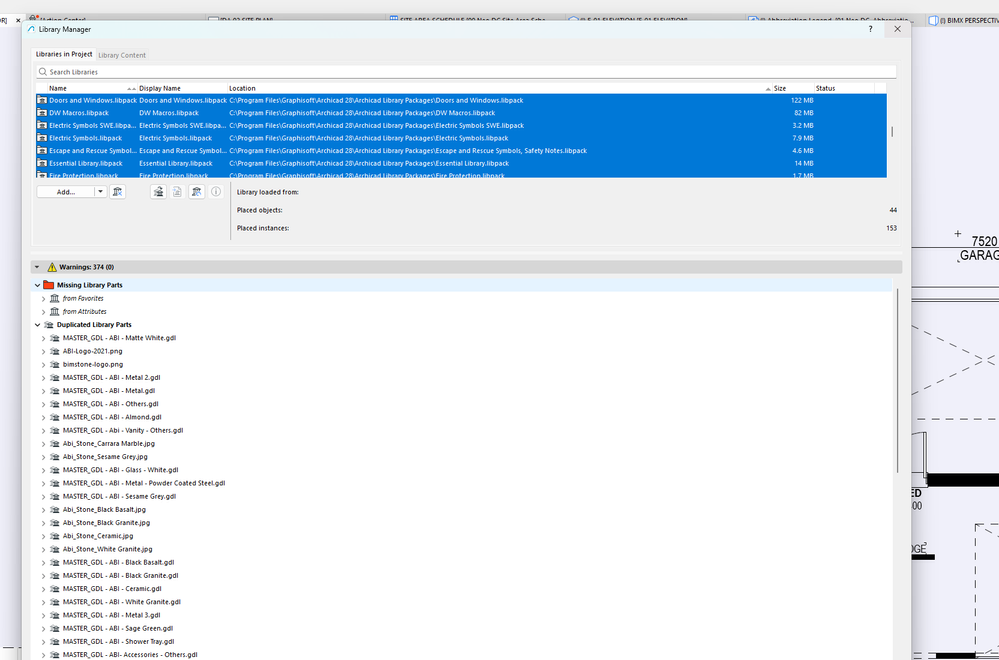
Task: Select MASTER_GDL - ABI - Metal 2.gdl
Action: click(111, 378)
